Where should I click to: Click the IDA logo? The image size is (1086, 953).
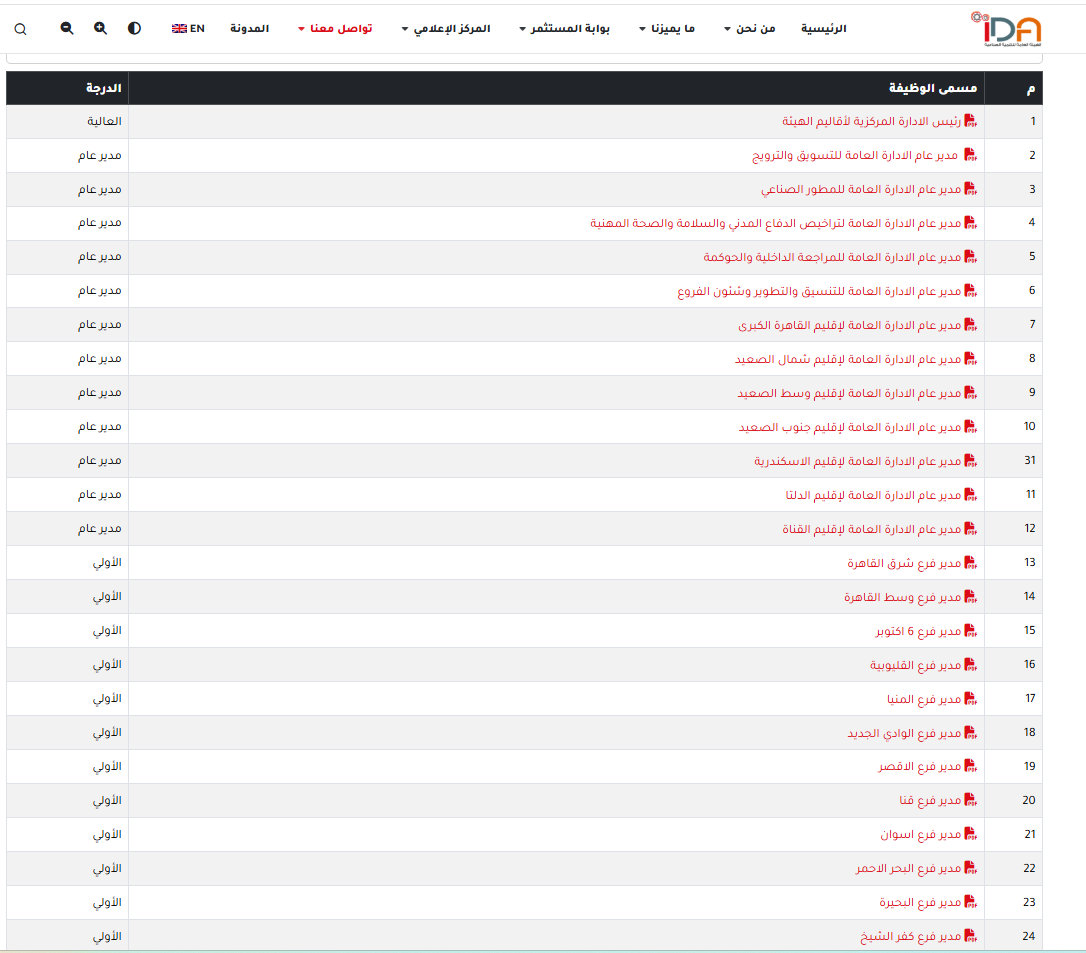(1006, 29)
